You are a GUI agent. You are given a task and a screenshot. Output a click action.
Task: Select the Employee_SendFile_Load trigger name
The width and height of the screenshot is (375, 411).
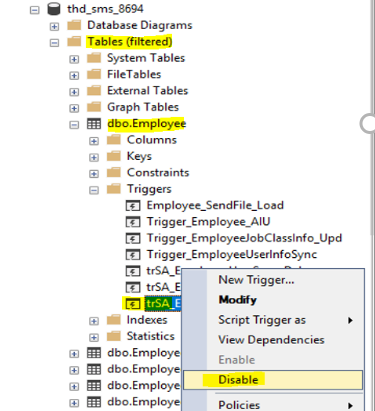[215, 205]
